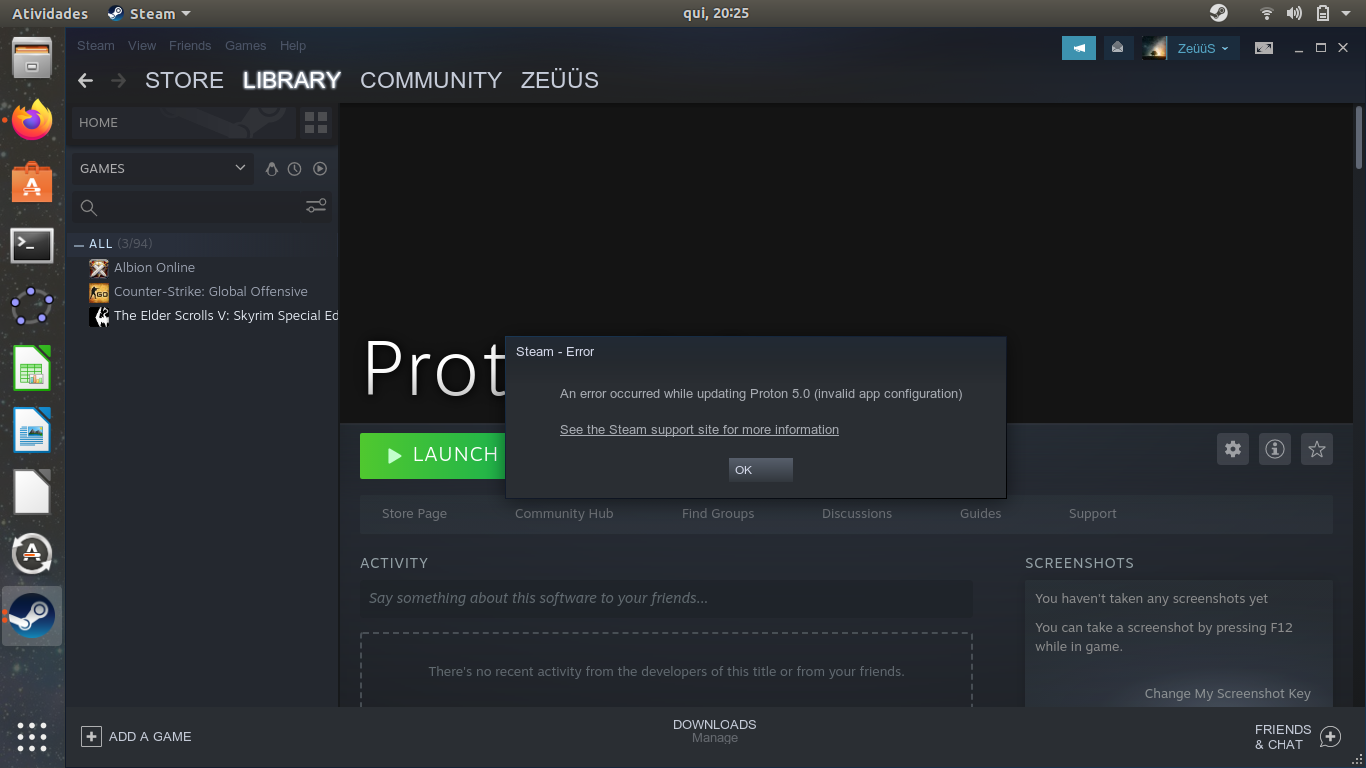Screen dimensions: 1366x768
Task: Expand the GAMES category dropdown
Action: coord(162,169)
